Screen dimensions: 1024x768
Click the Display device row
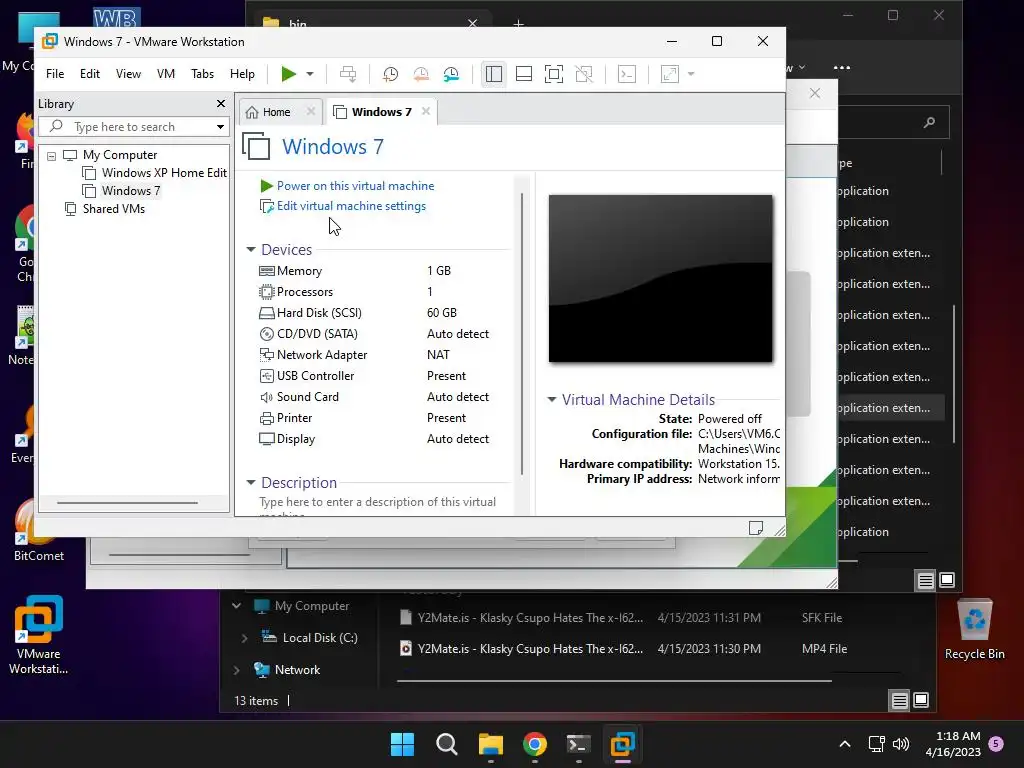[374, 439]
